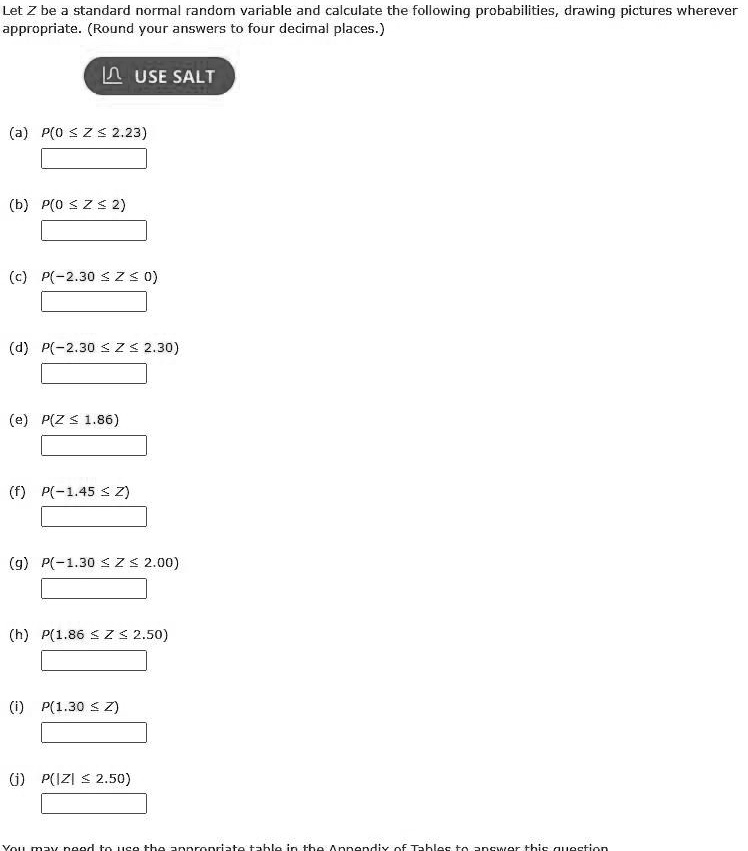Click the part (f) probability expression
The image size is (748, 851).
(85, 492)
